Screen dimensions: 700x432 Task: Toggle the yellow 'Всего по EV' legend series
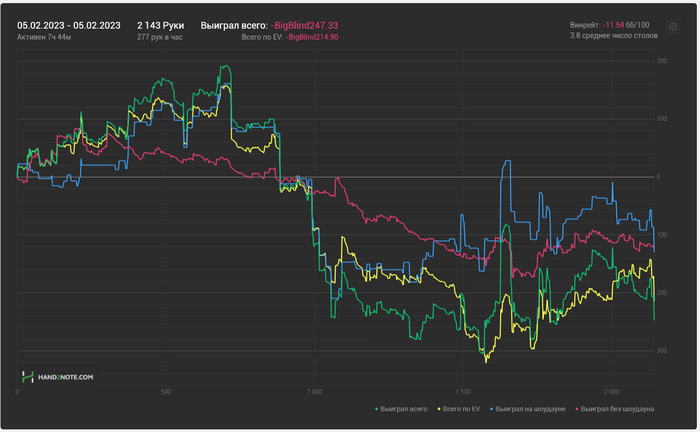[458, 409]
